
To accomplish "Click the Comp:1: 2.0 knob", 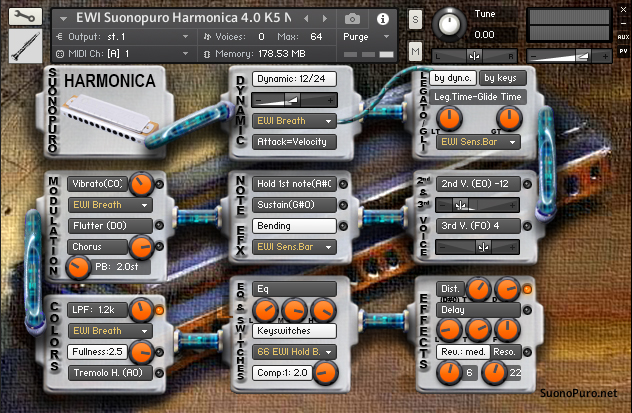I will tap(325, 373).
